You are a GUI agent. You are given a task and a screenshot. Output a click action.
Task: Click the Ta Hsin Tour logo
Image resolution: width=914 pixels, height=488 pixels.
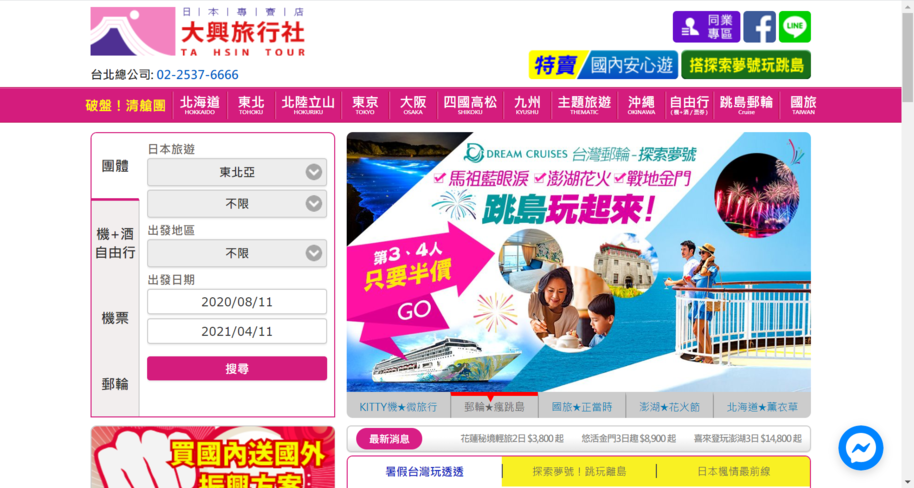click(198, 31)
